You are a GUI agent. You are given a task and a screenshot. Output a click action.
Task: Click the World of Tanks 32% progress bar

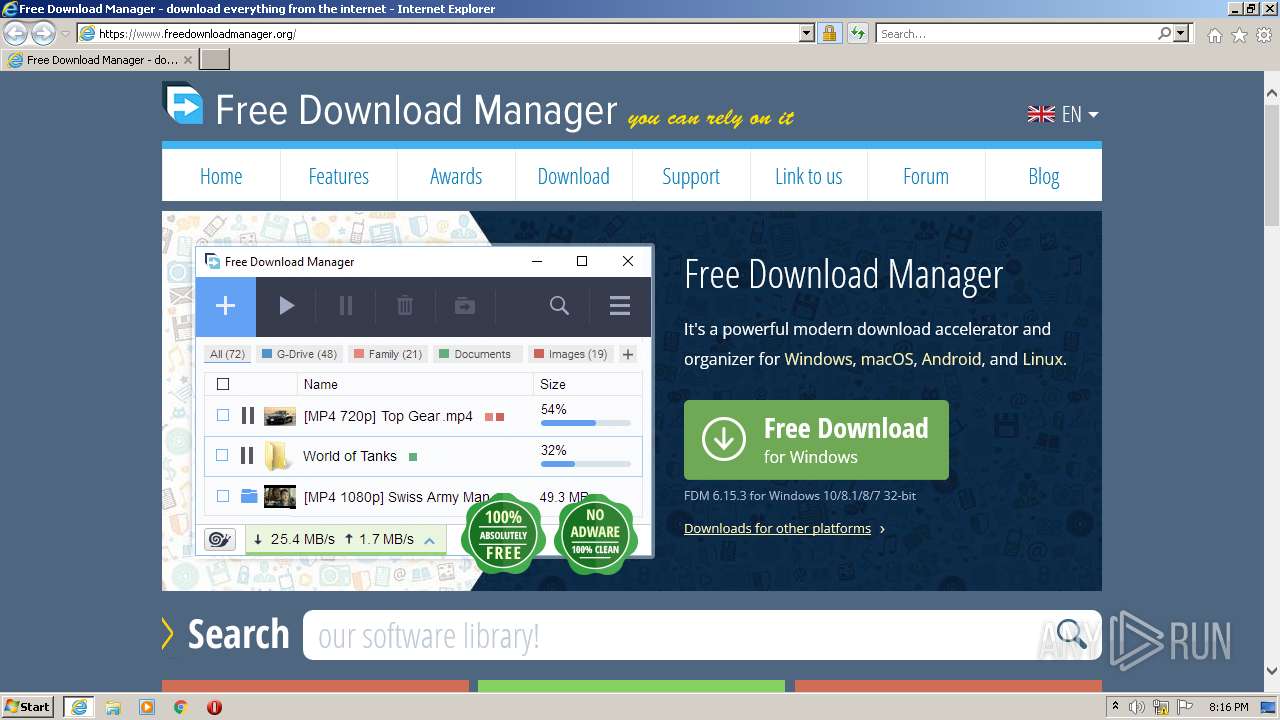pos(586,464)
